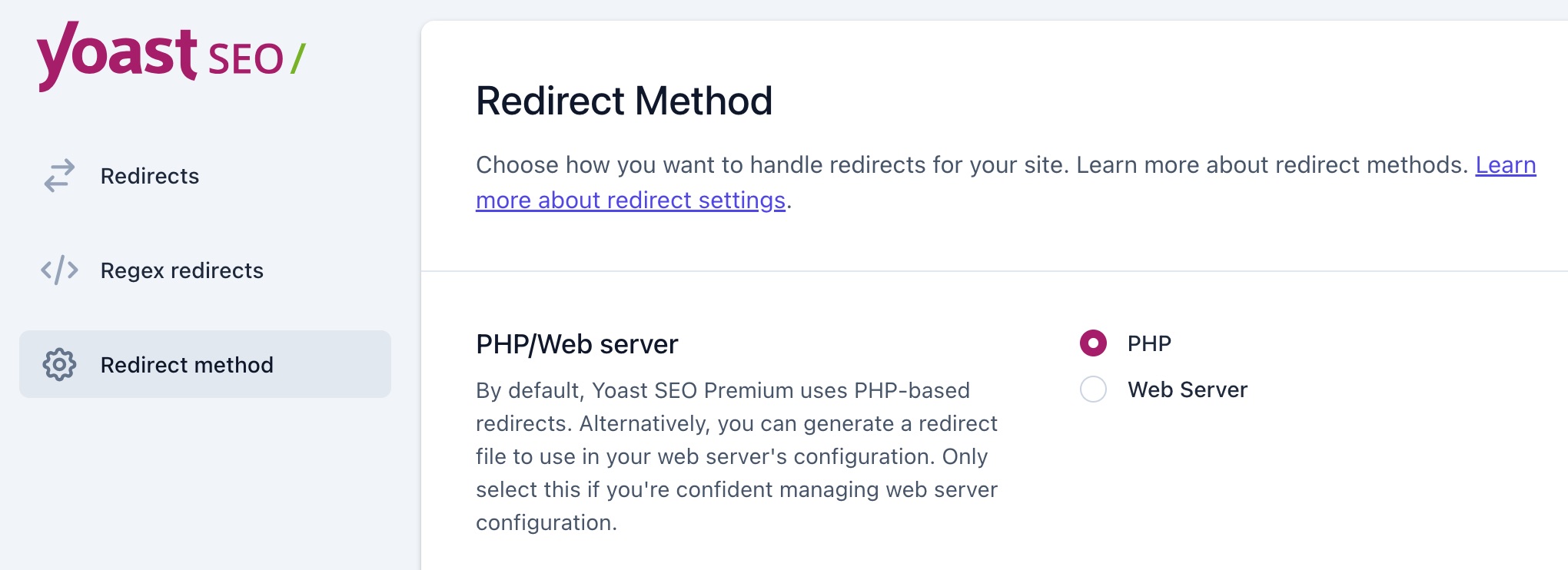Click the gear icon for Redirect method

click(x=59, y=365)
